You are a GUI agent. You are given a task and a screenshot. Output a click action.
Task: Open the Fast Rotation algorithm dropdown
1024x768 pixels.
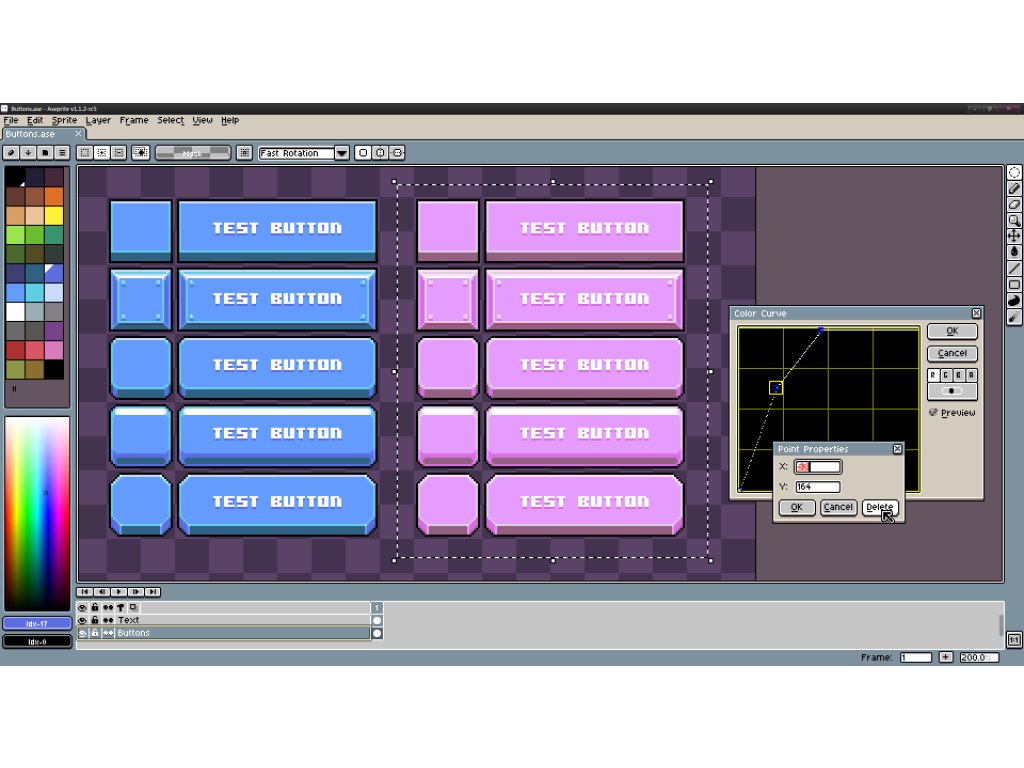pyautogui.click(x=342, y=153)
